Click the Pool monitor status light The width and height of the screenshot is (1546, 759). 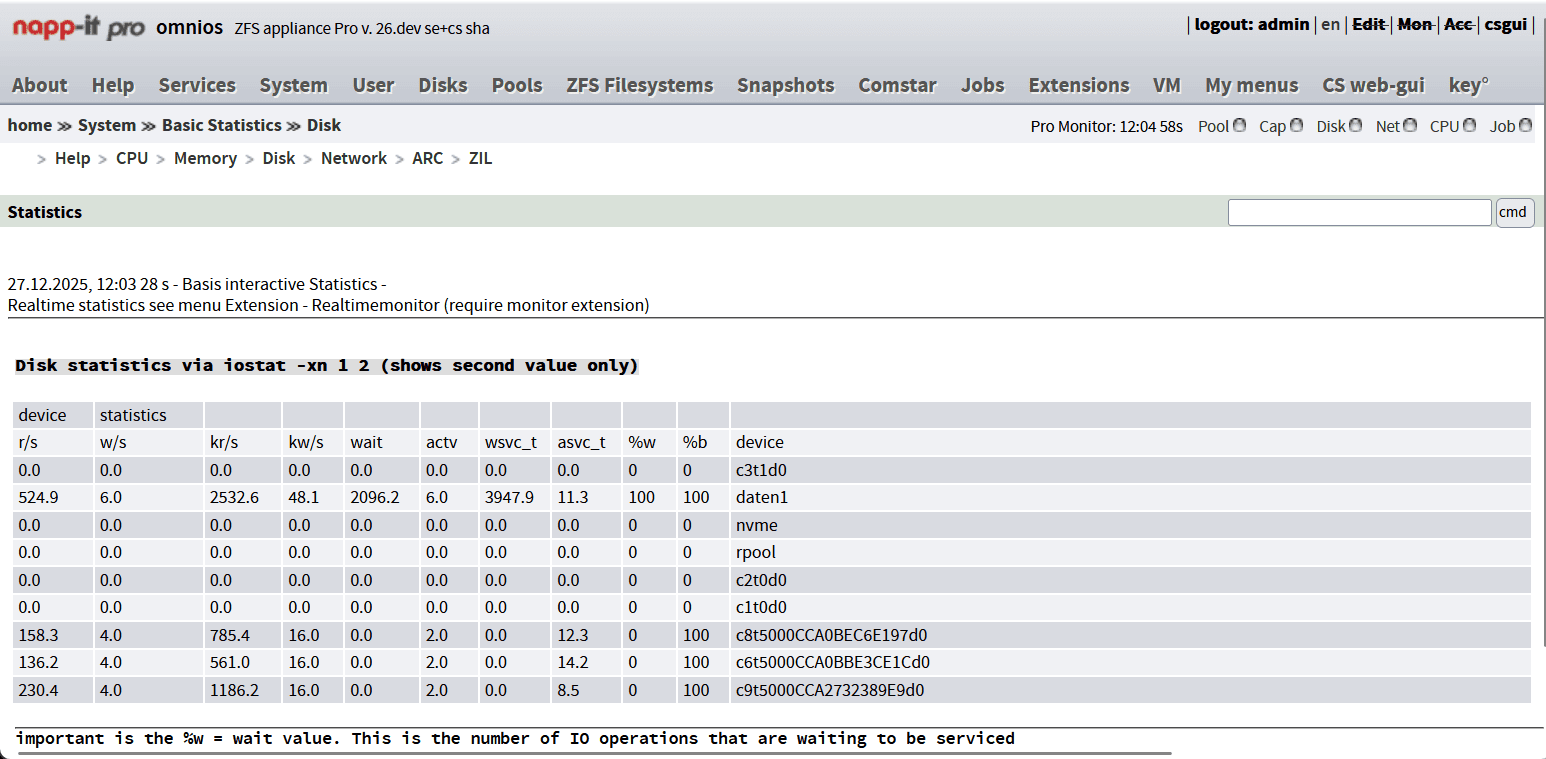(1240, 126)
